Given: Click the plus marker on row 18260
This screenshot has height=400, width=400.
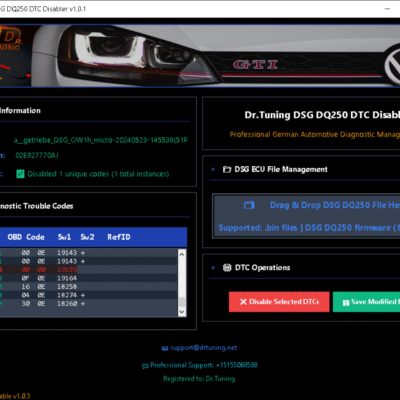Looking at the screenshot, I should (x=83, y=304).
